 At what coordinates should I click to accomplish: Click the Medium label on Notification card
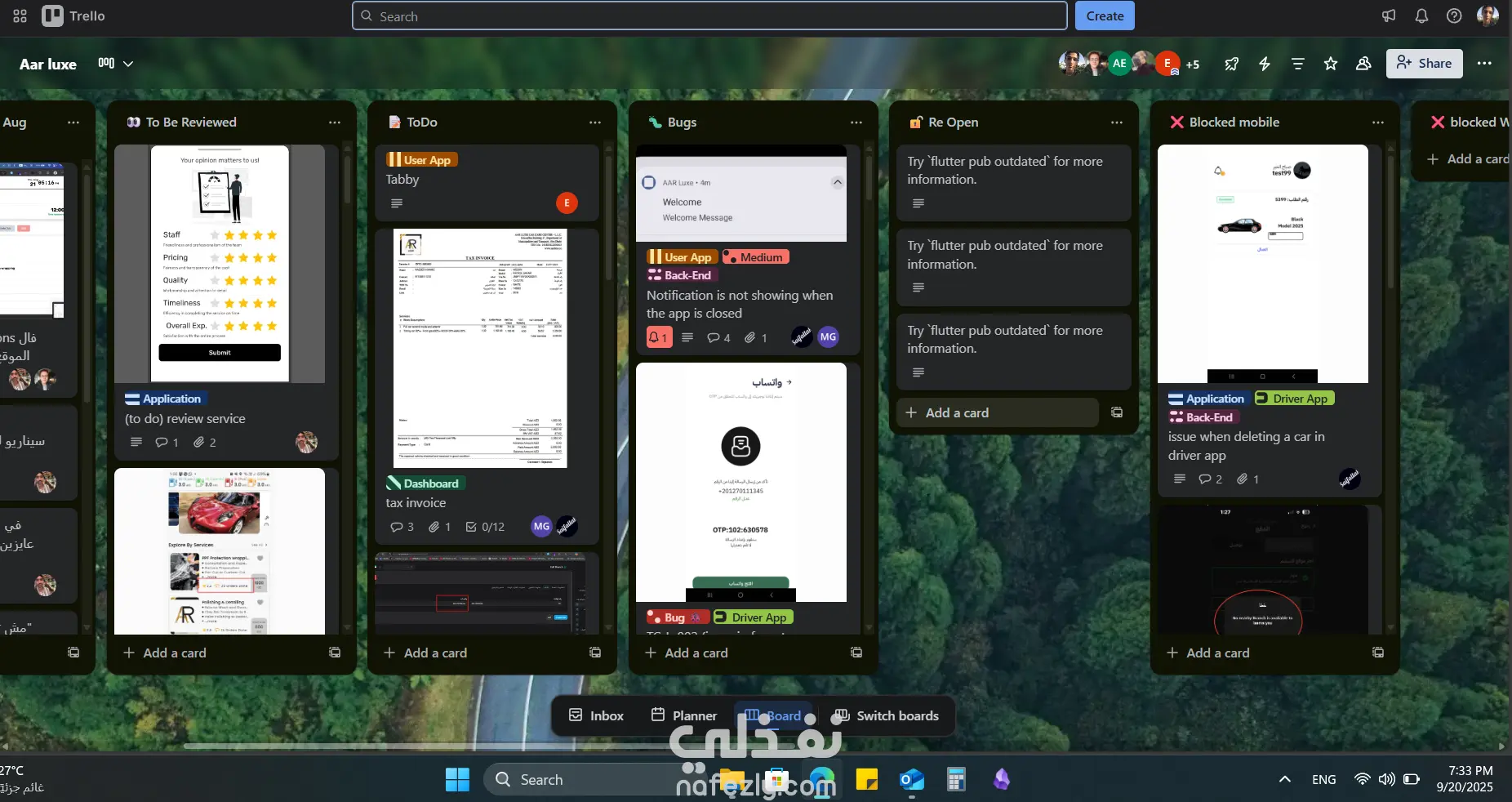pos(755,257)
